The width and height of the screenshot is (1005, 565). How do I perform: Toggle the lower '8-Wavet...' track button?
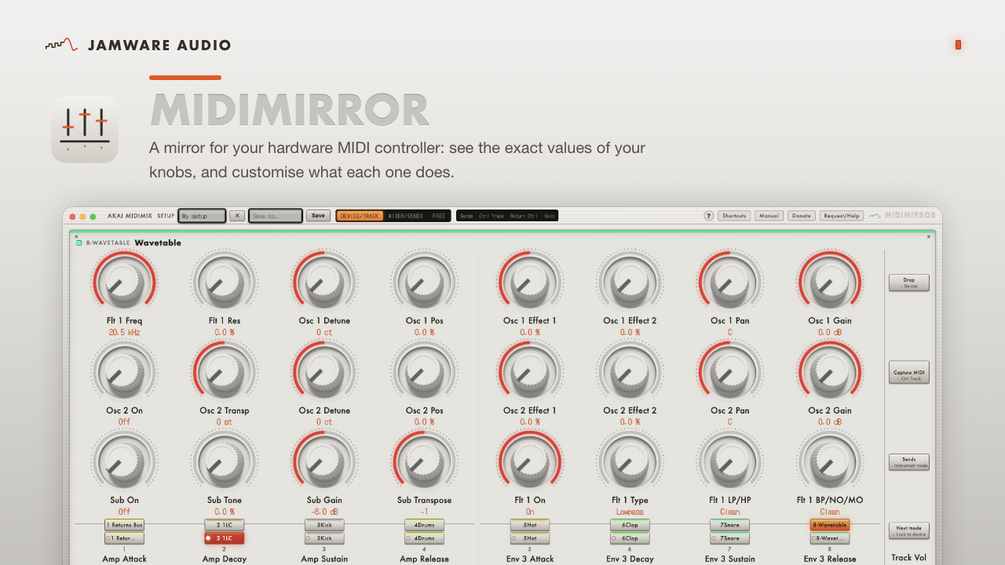(829, 538)
